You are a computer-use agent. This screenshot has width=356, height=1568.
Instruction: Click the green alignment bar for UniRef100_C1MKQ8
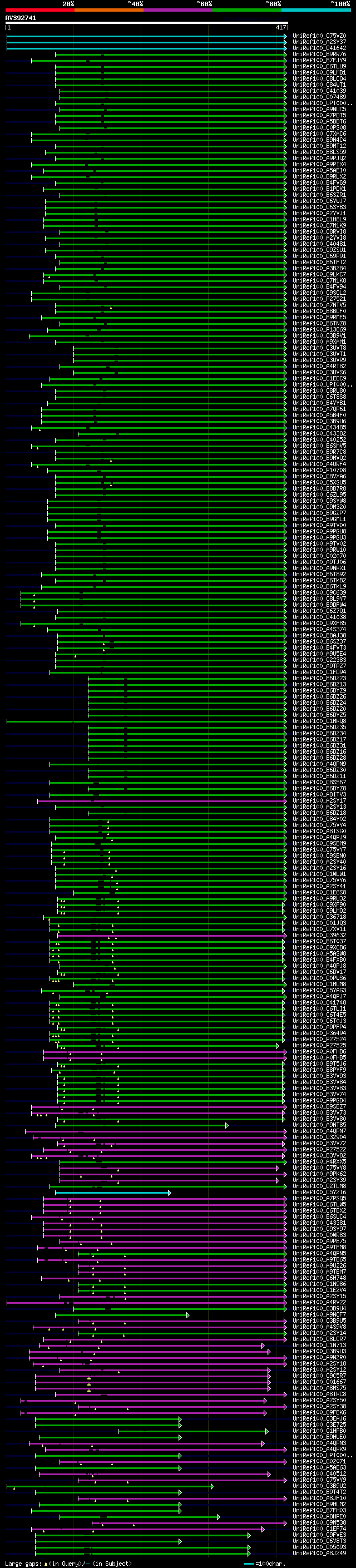[x=146, y=722]
